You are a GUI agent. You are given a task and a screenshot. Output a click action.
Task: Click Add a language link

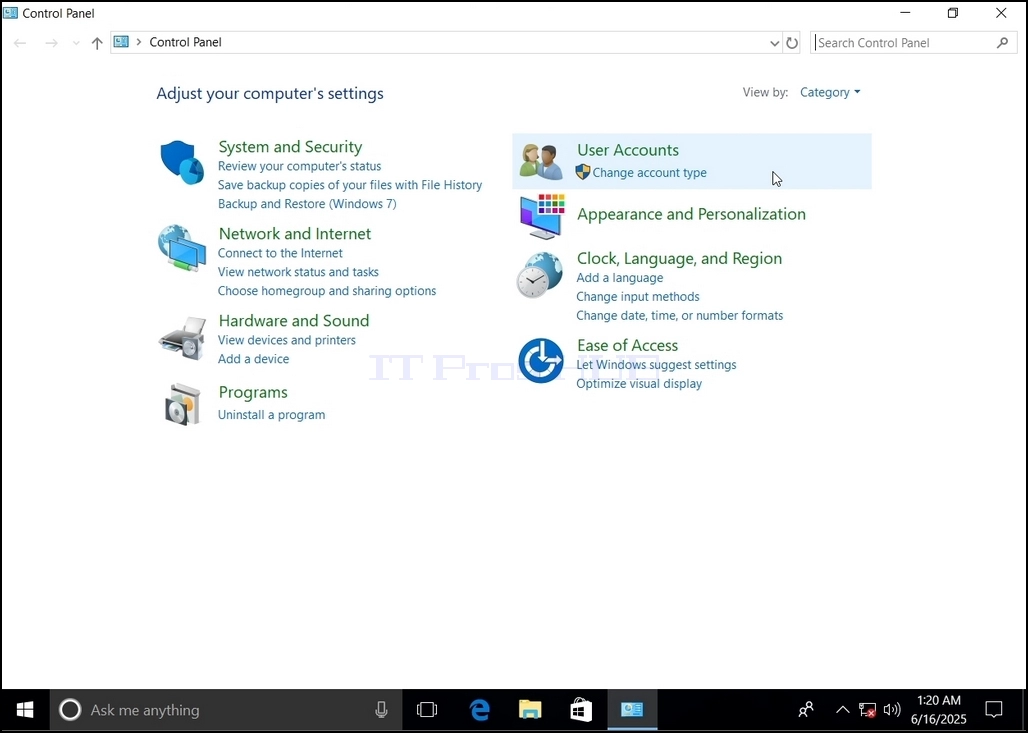coord(620,278)
